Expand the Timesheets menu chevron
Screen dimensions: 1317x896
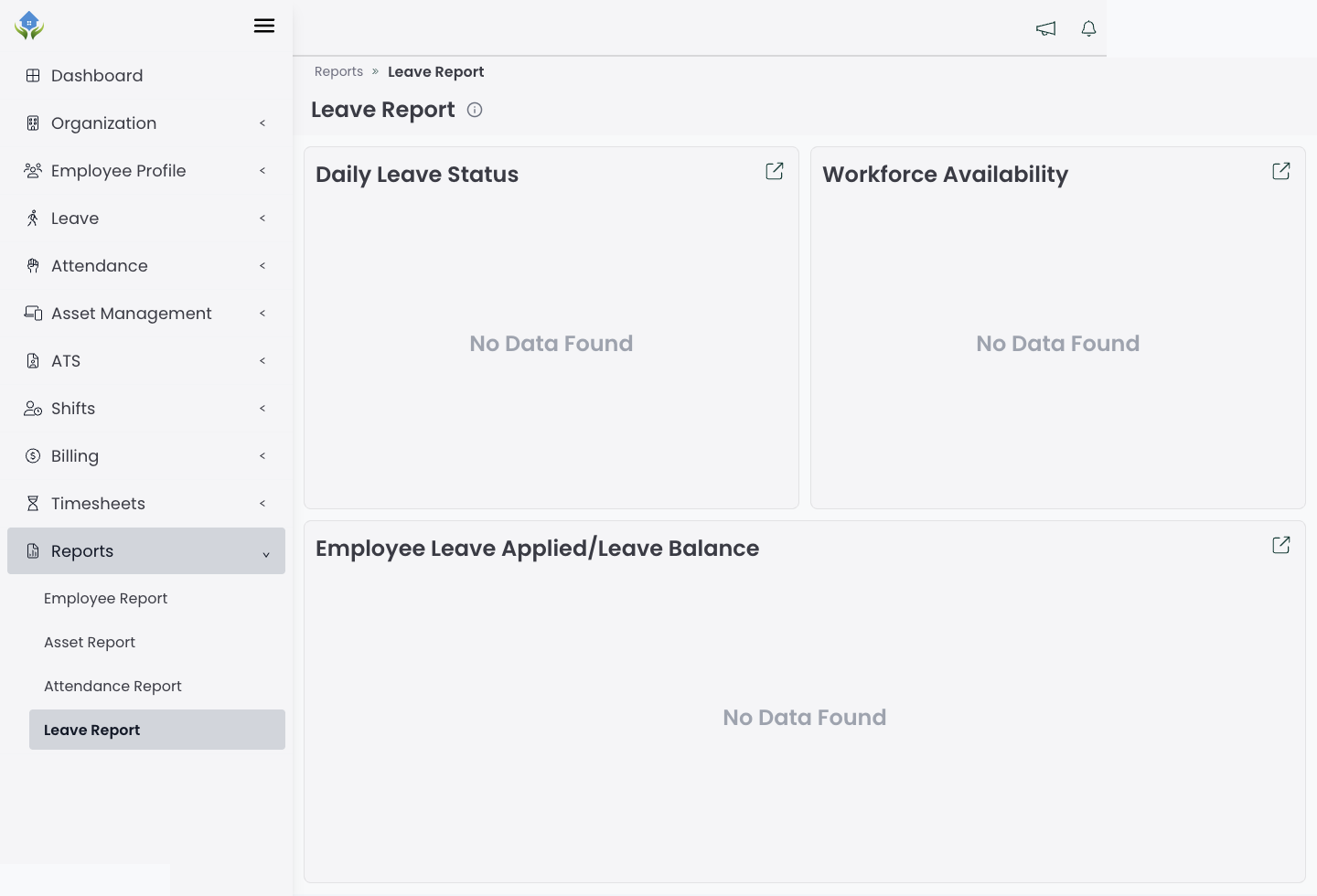coord(262,504)
